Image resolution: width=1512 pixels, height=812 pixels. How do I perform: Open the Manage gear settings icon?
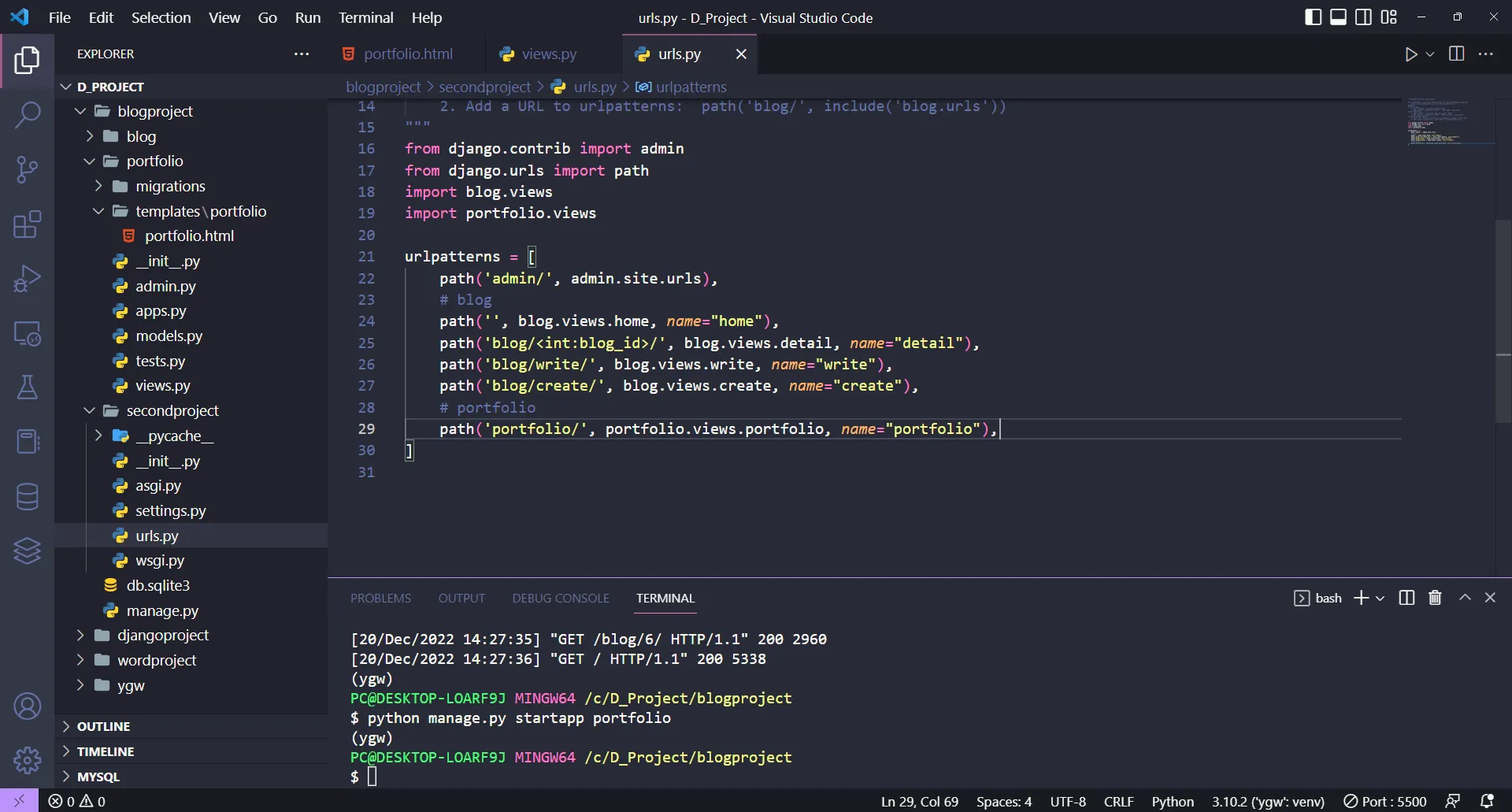click(28, 760)
